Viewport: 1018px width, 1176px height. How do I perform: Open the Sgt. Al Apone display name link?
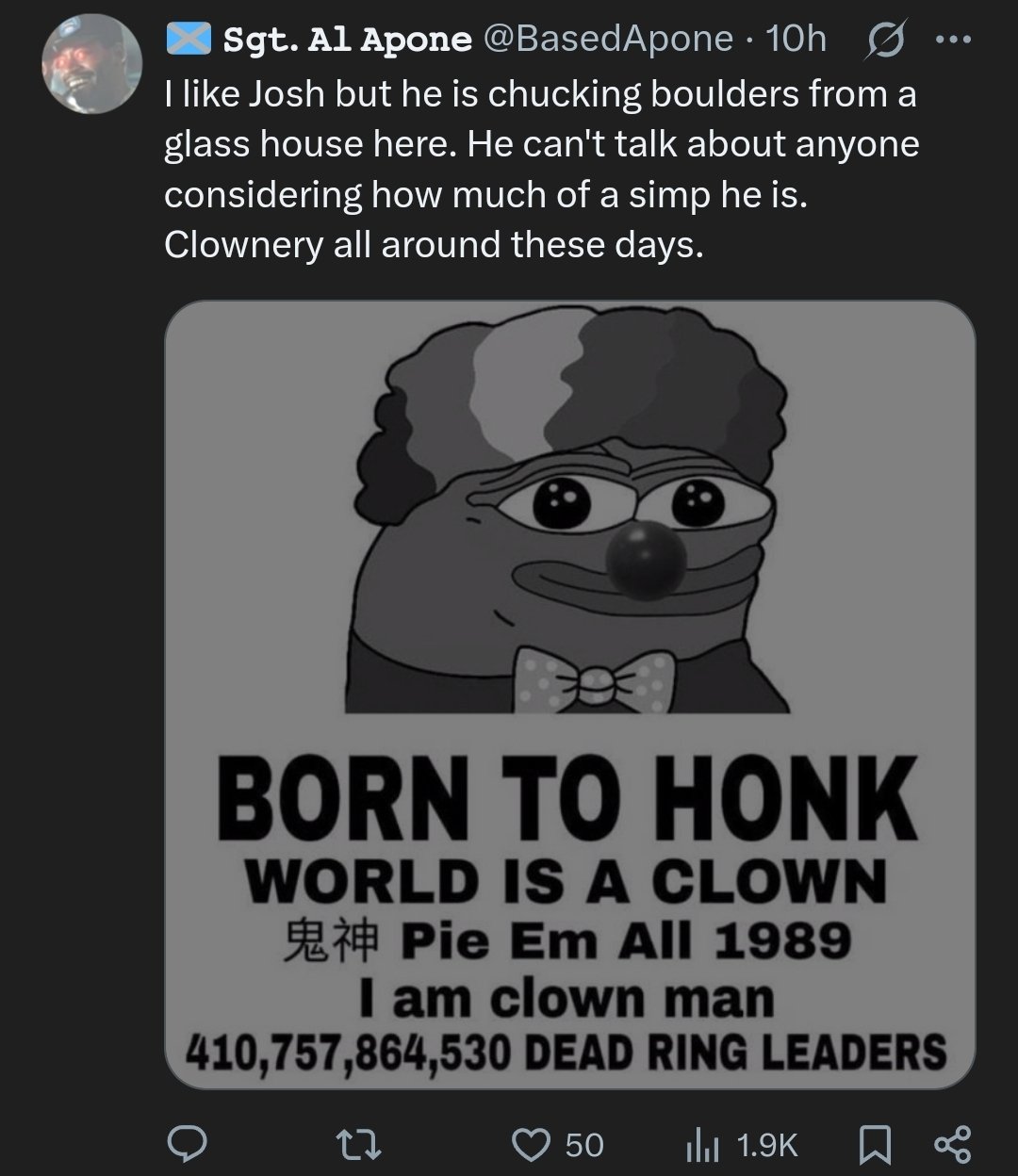[x=347, y=40]
